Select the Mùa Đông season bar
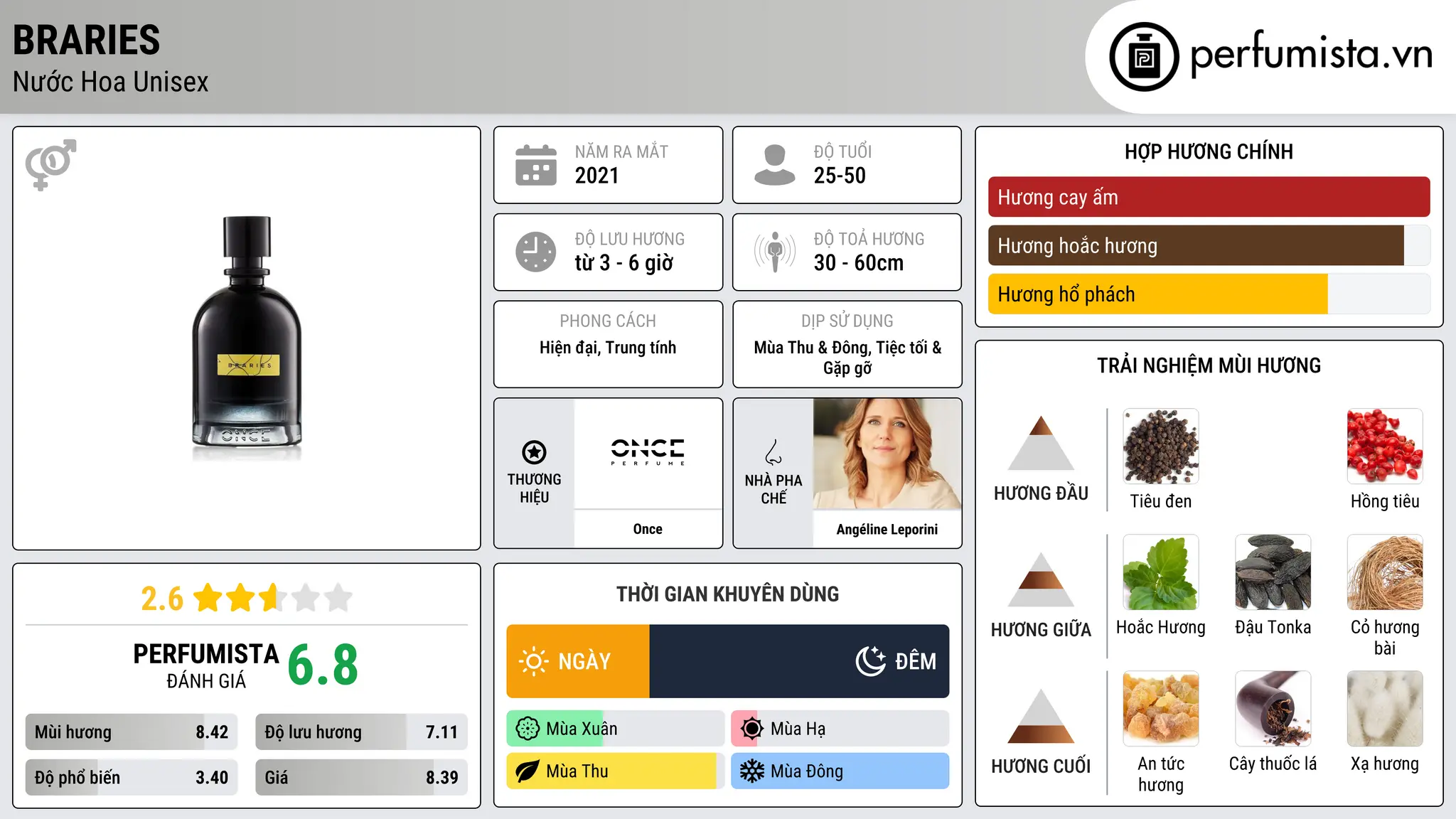This screenshot has width=1456, height=819. click(840, 771)
